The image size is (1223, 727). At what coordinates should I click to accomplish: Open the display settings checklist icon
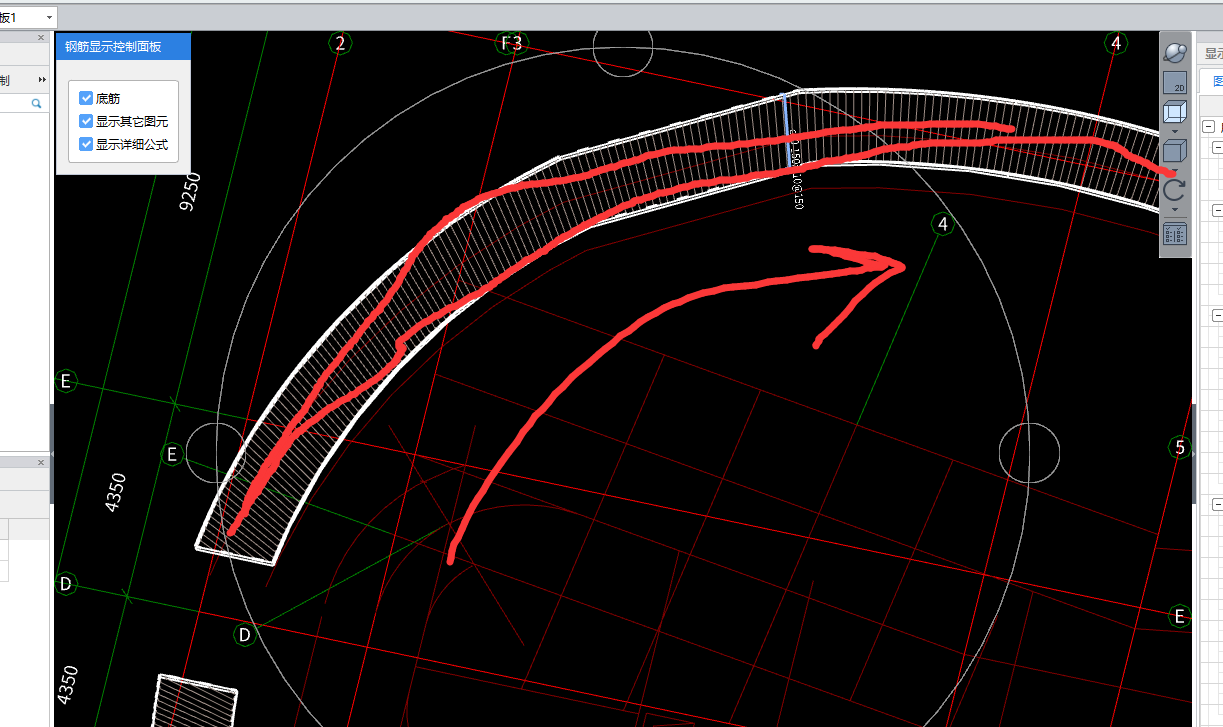(1175, 234)
